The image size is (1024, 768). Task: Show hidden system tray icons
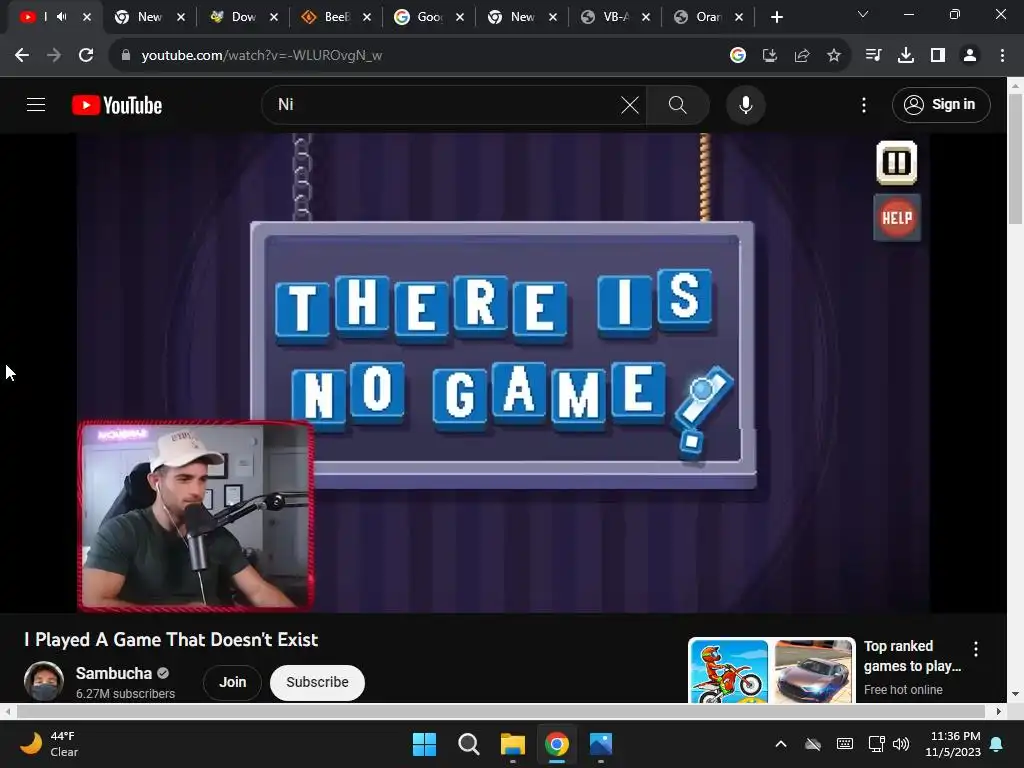780,744
